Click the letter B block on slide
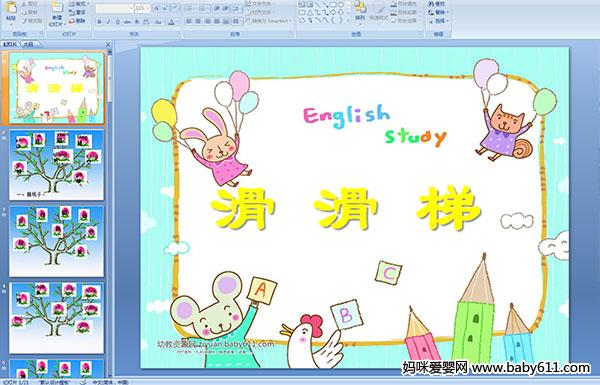600x385 pixels. 346,315
